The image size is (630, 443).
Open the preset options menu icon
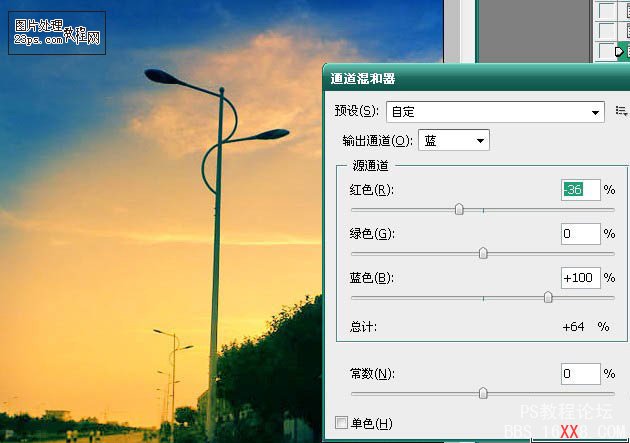tap(622, 111)
